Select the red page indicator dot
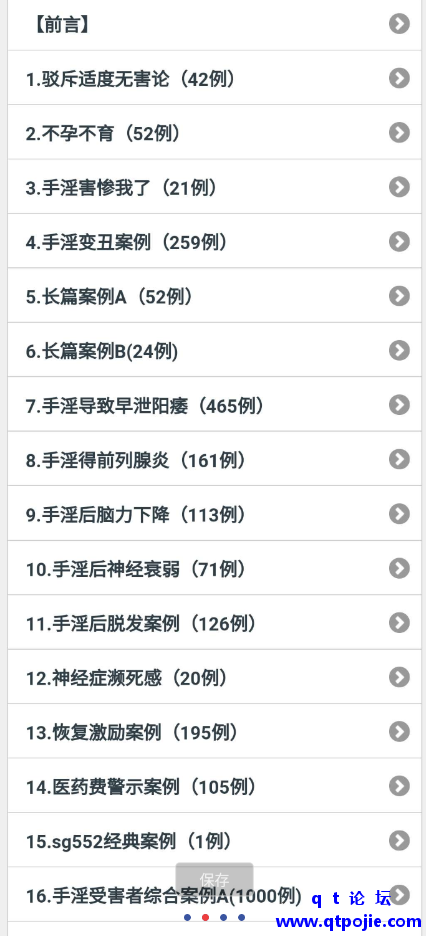The height and width of the screenshot is (936, 426). click(205, 917)
